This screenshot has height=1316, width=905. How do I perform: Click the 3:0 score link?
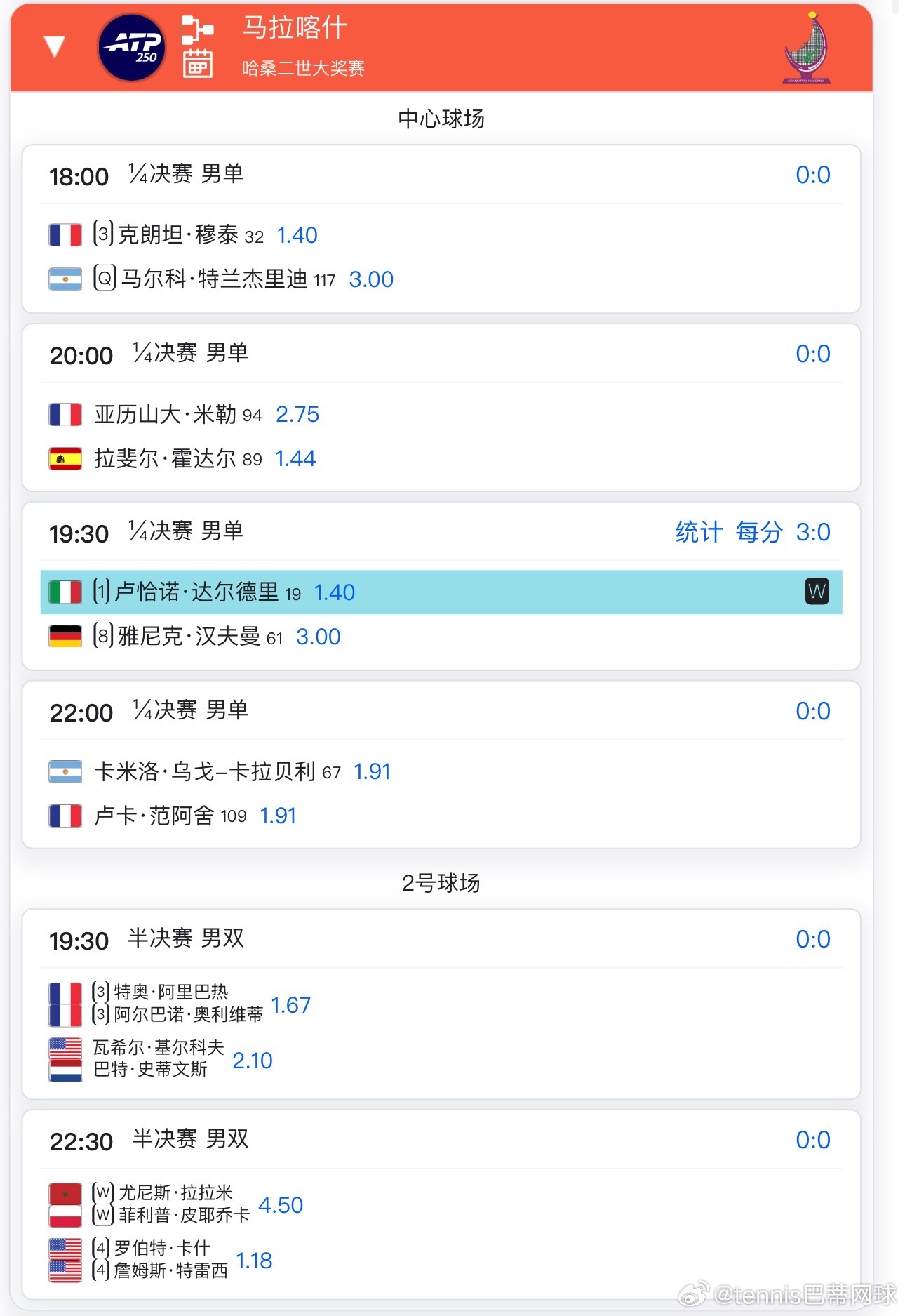813,532
